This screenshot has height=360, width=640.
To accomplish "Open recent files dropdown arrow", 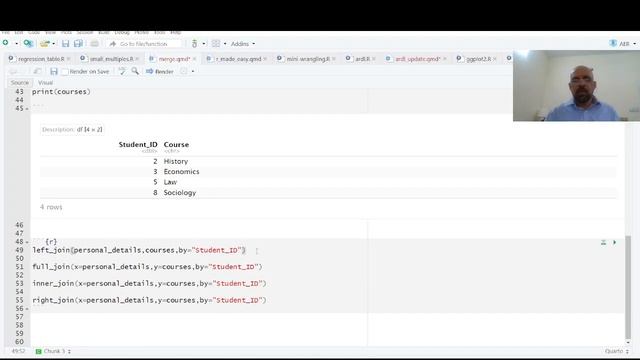I will point(53,44).
